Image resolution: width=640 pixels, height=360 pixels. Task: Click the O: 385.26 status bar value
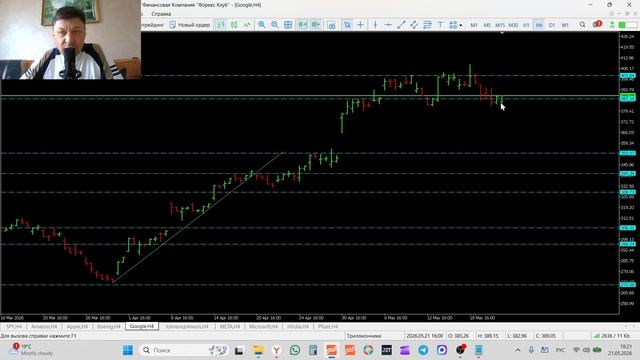tap(458, 336)
